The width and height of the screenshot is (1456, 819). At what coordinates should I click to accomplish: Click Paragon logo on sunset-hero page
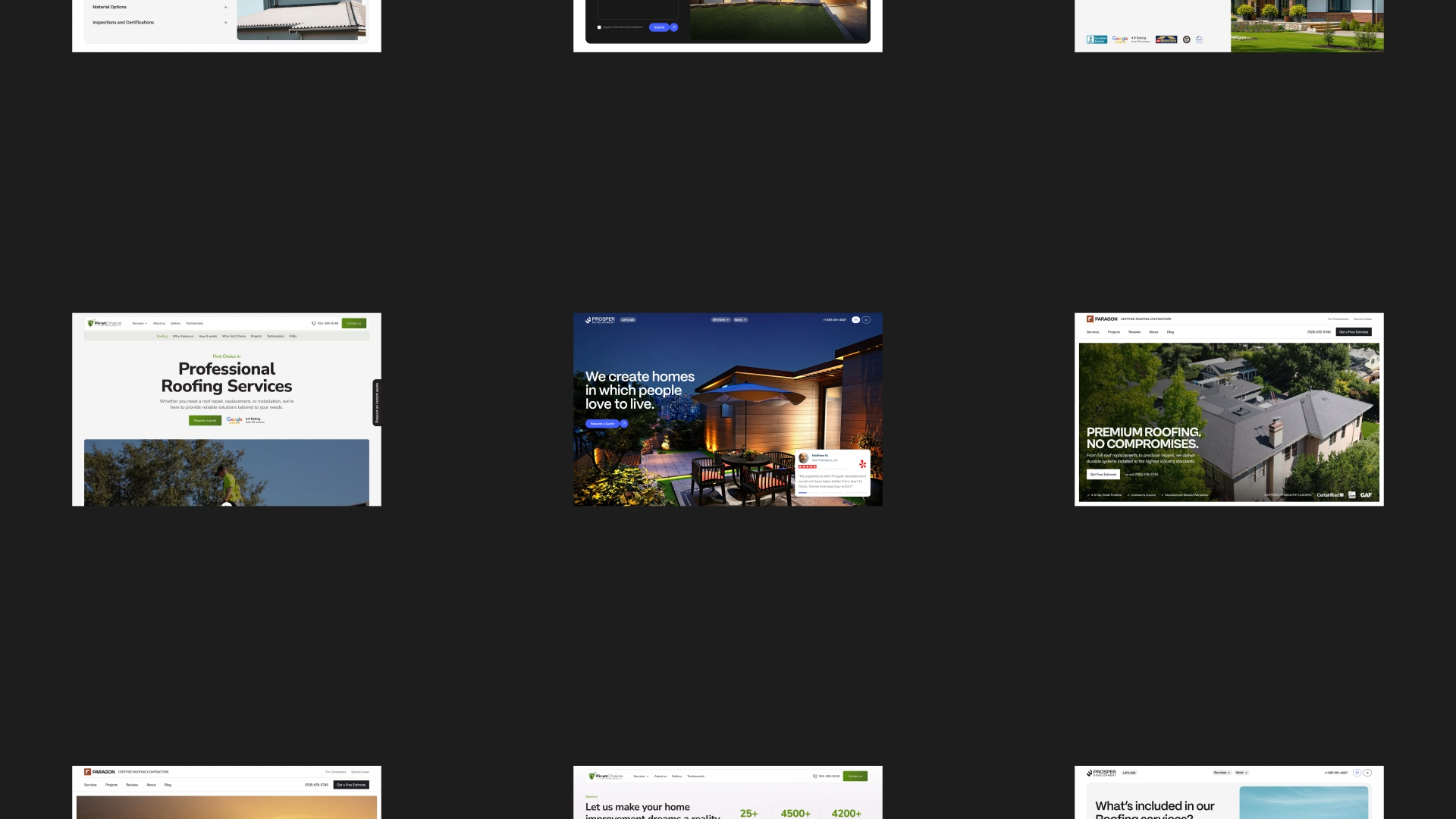pyautogui.click(x=99, y=772)
